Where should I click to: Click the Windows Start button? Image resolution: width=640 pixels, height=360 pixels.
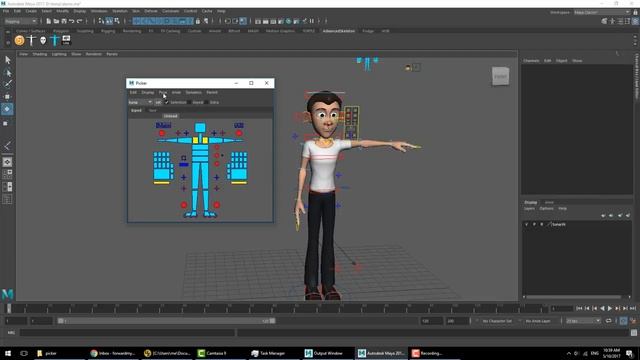[8, 353]
